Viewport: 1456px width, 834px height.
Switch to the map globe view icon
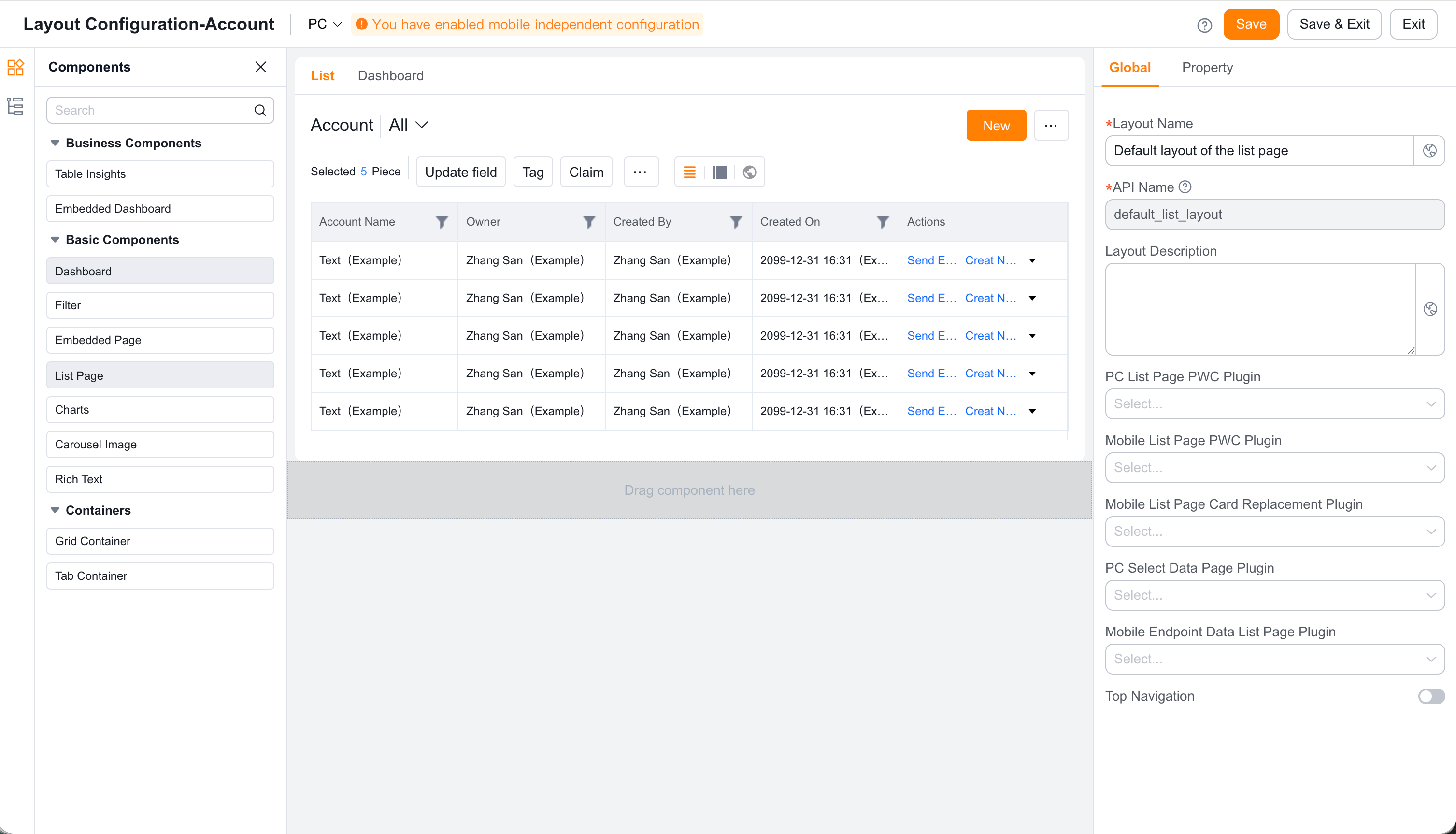(749, 172)
